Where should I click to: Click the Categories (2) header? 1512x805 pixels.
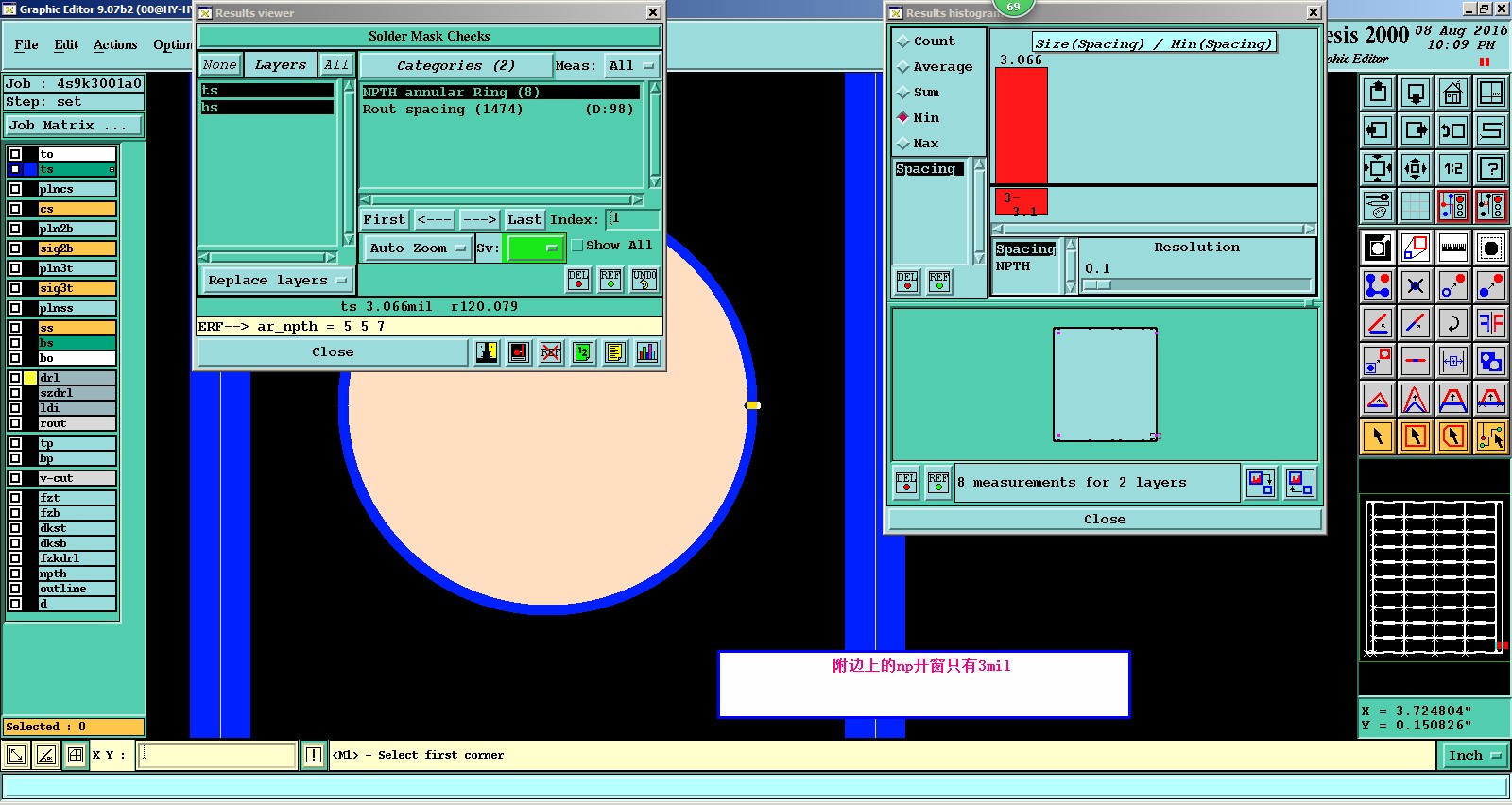pos(455,65)
